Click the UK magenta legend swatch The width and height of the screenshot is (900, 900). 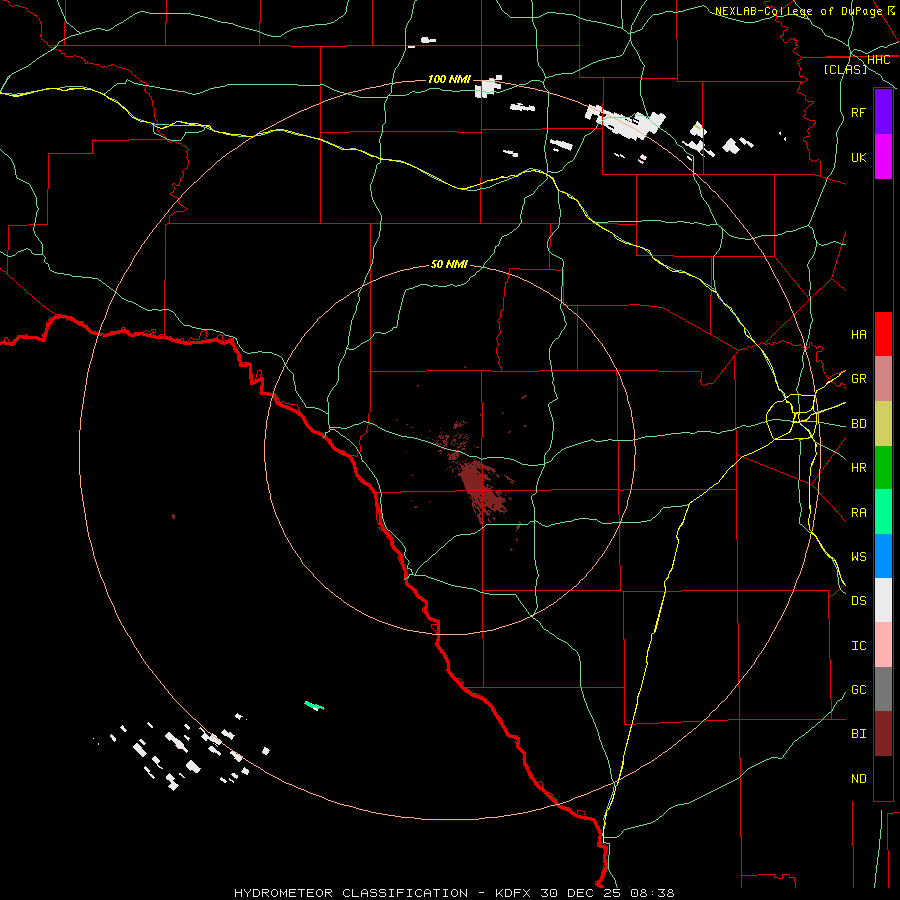point(883,157)
